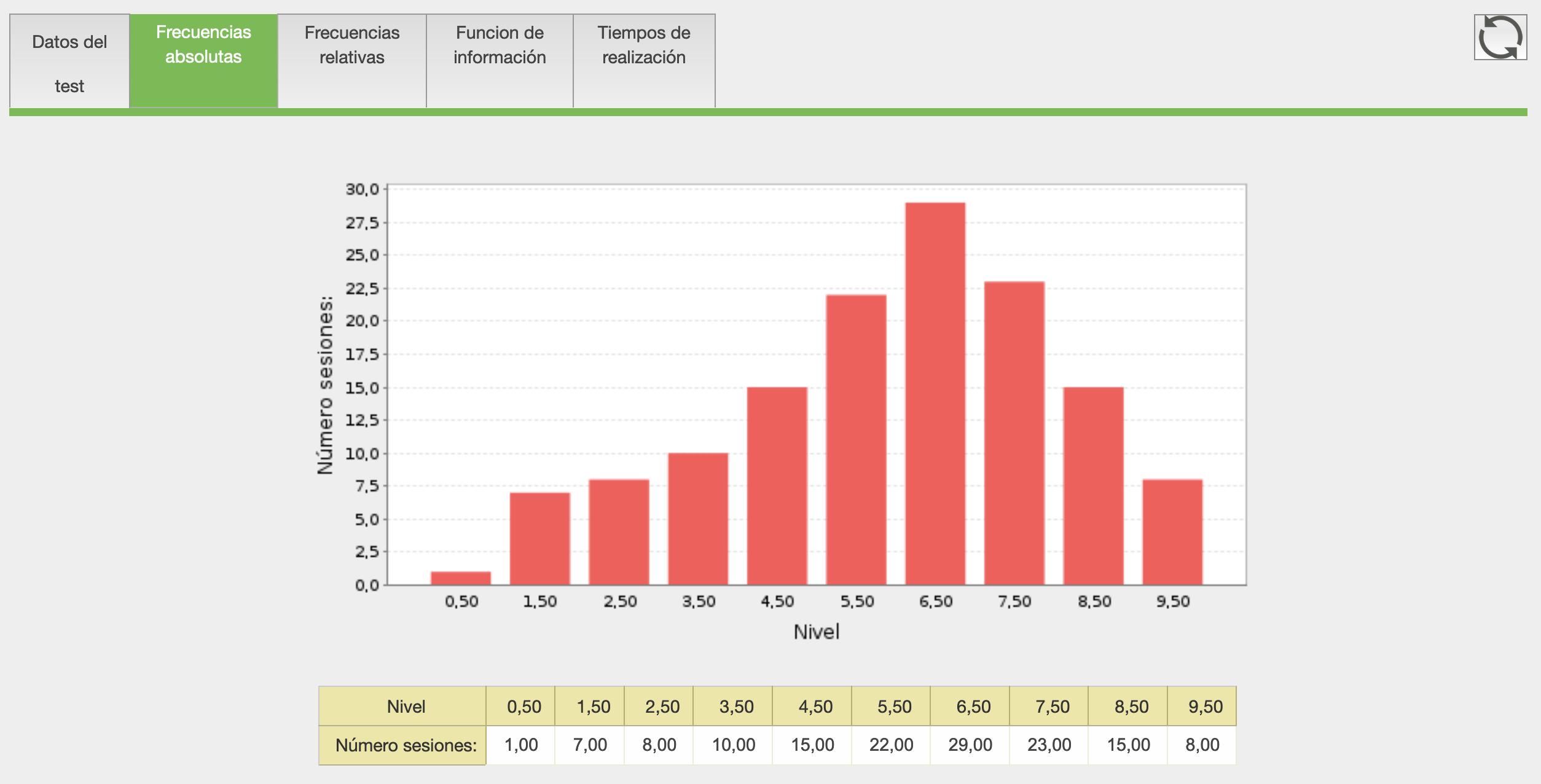Click the bar for level 3,50
1541x784 pixels.
[698, 519]
